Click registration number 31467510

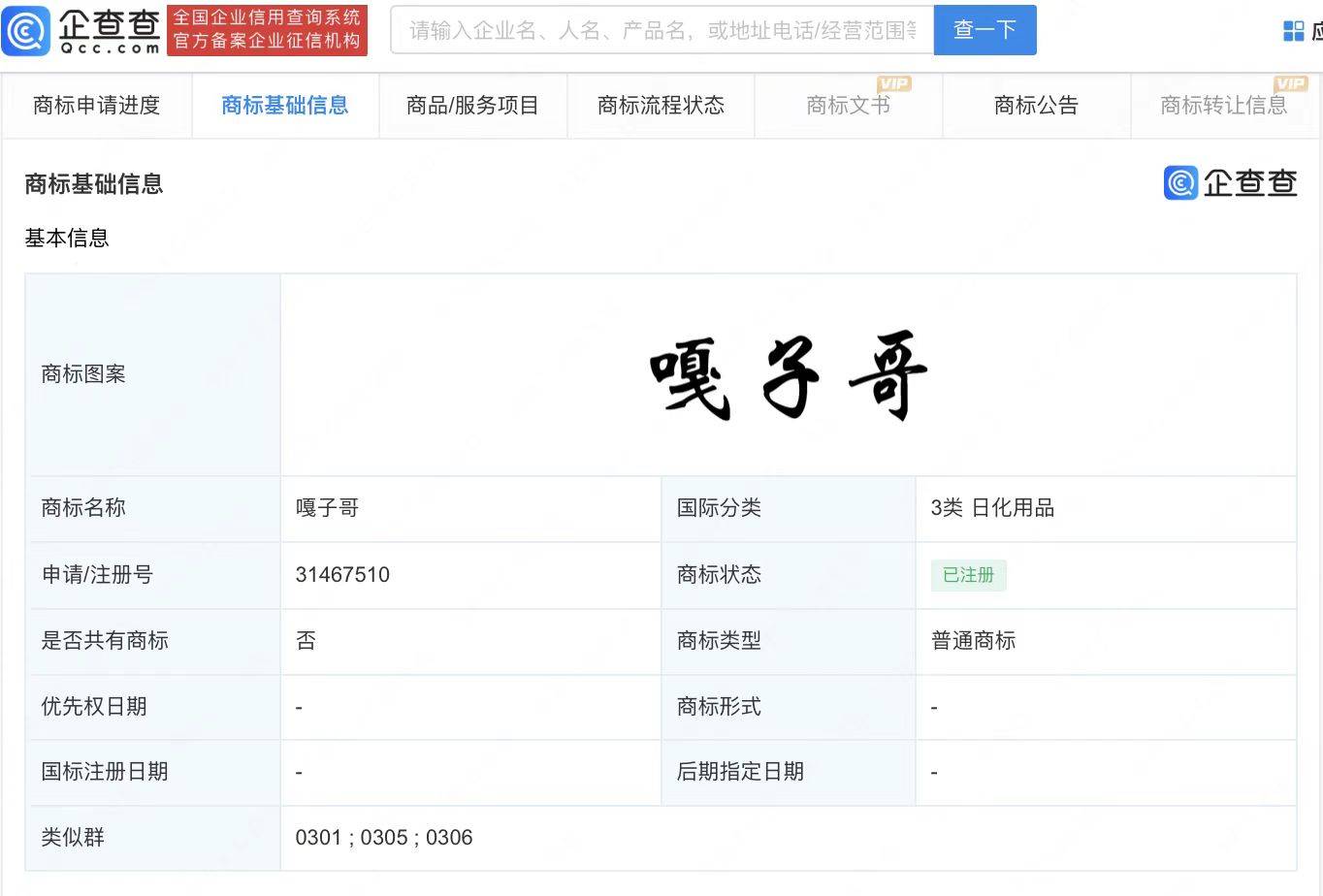tap(342, 575)
